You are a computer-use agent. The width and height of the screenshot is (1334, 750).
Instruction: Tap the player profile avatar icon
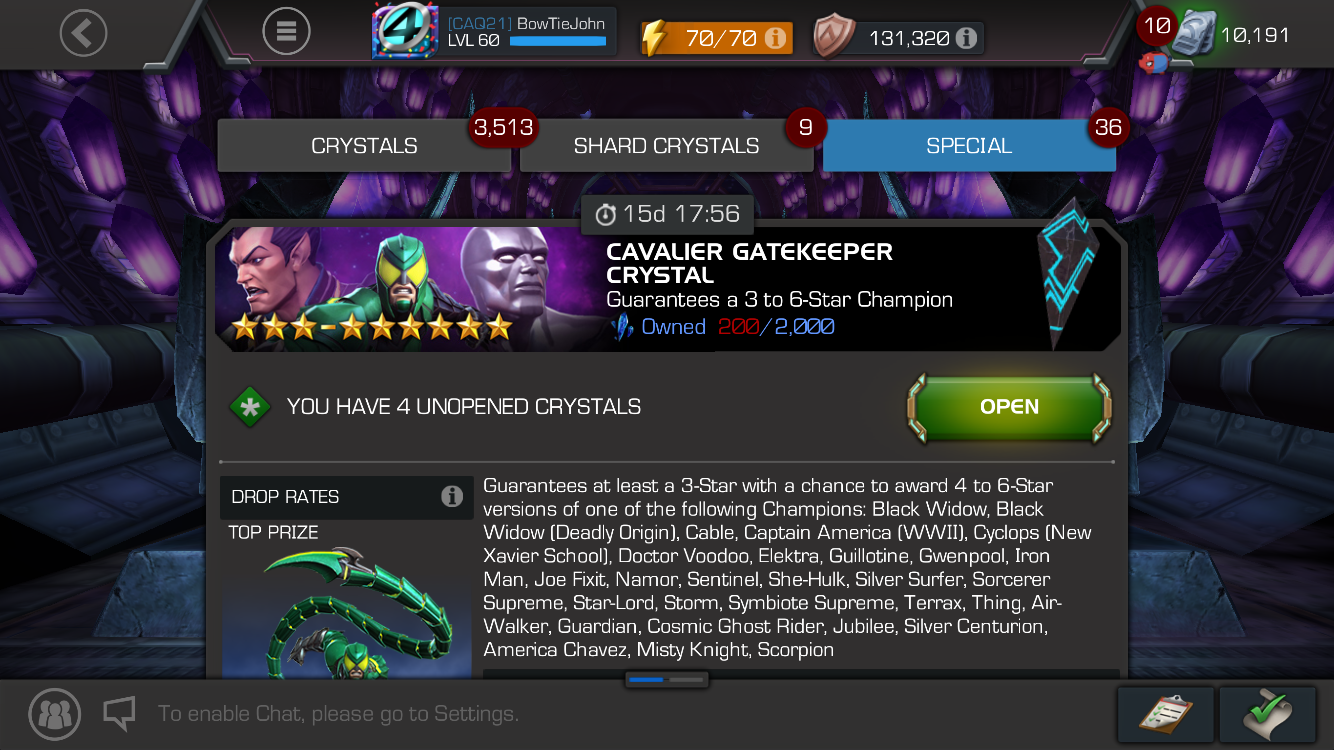point(404,31)
